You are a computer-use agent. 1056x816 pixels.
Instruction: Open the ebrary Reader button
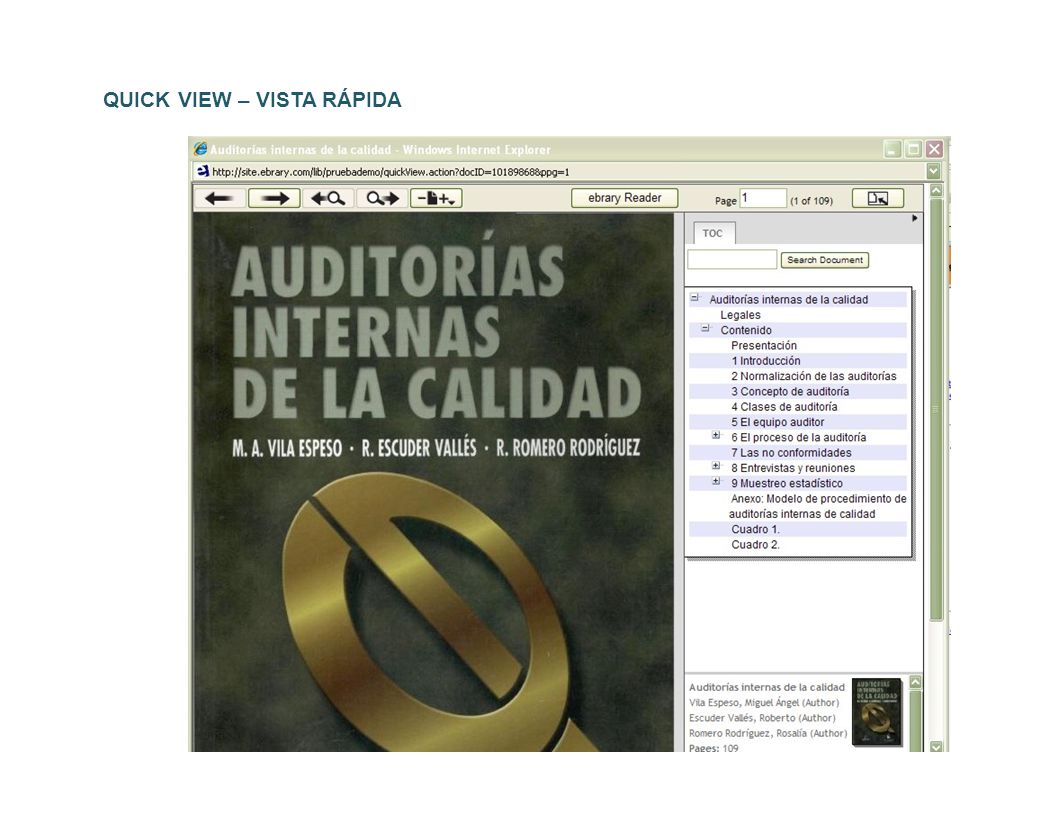point(624,198)
